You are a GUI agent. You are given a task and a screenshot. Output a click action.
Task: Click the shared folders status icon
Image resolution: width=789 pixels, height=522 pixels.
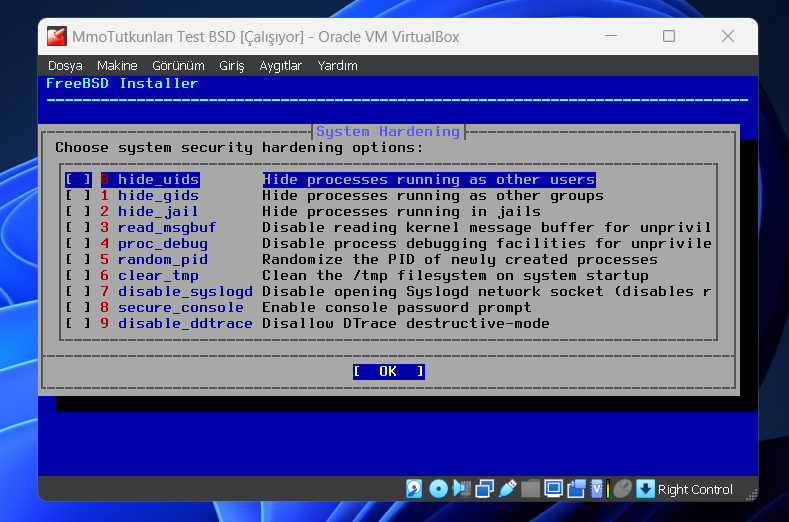[x=530, y=489]
